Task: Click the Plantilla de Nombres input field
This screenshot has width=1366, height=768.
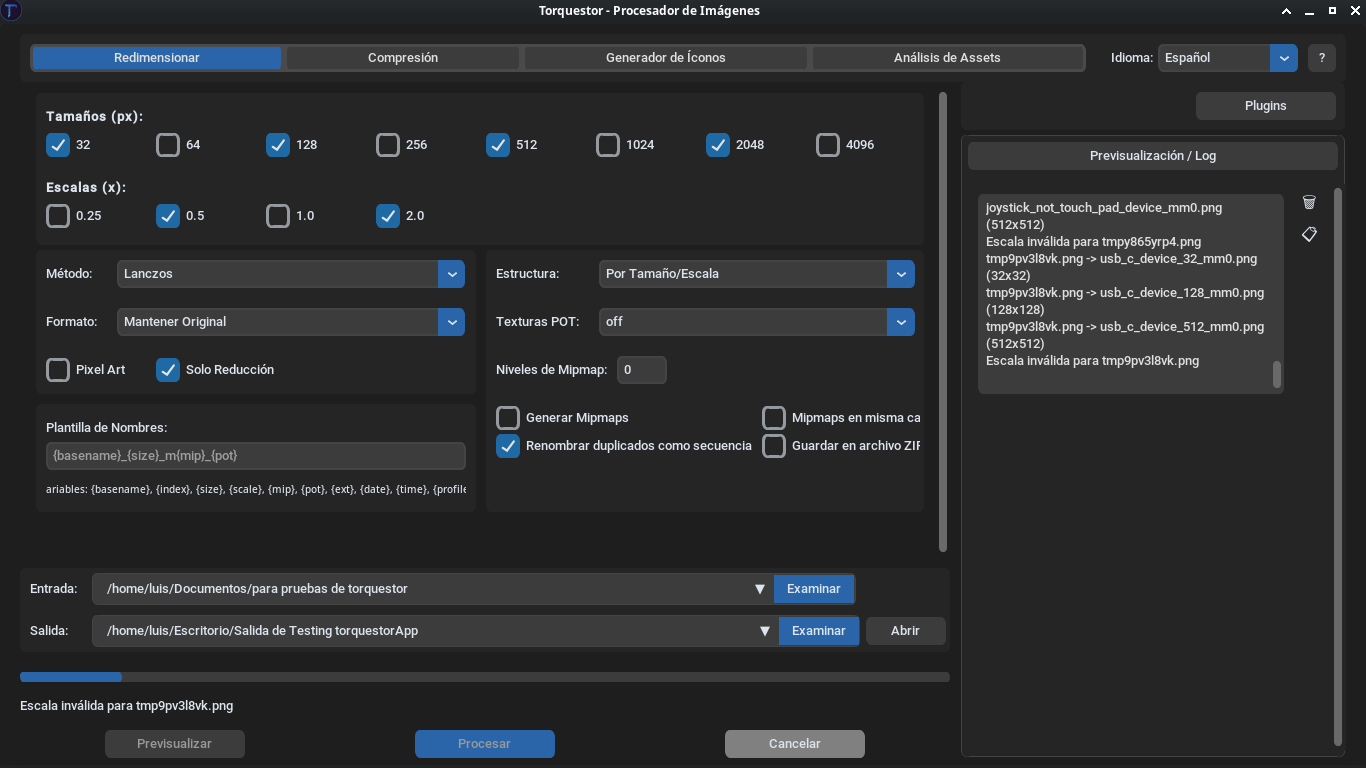Action: coord(256,455)
